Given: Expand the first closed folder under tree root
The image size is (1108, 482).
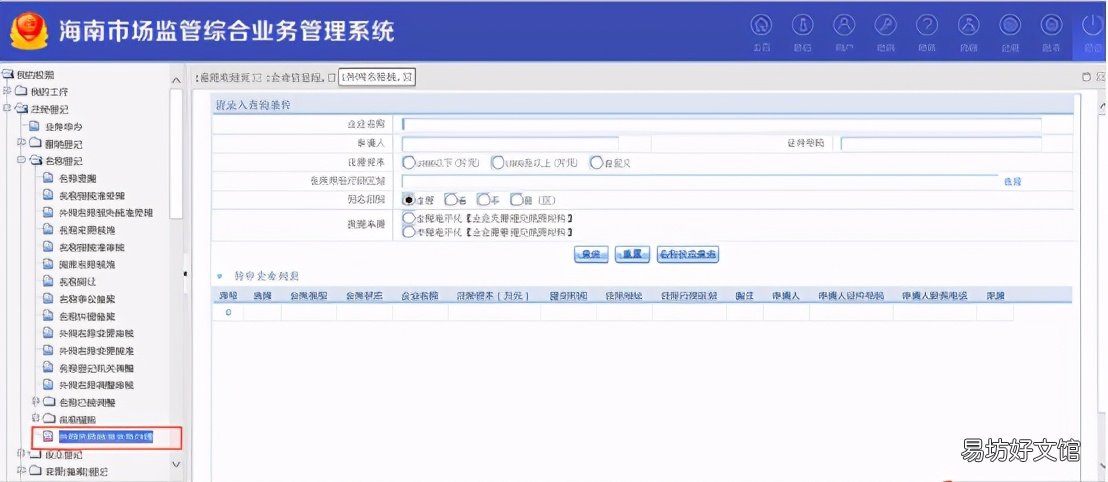Looking at the screenshot, I should tap(6, 92).
